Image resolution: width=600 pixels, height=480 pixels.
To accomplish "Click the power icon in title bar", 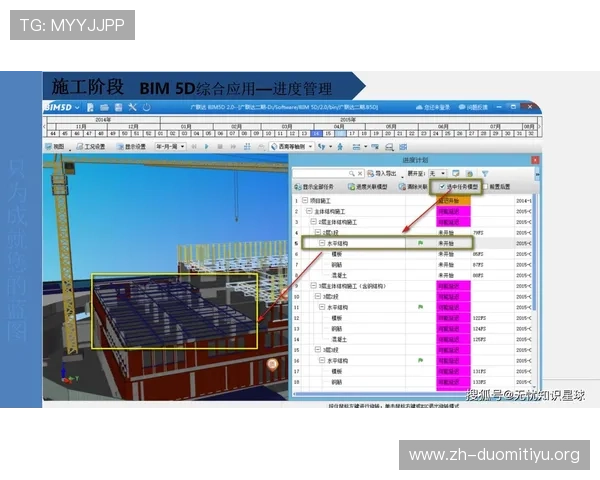I will (147, 108).
